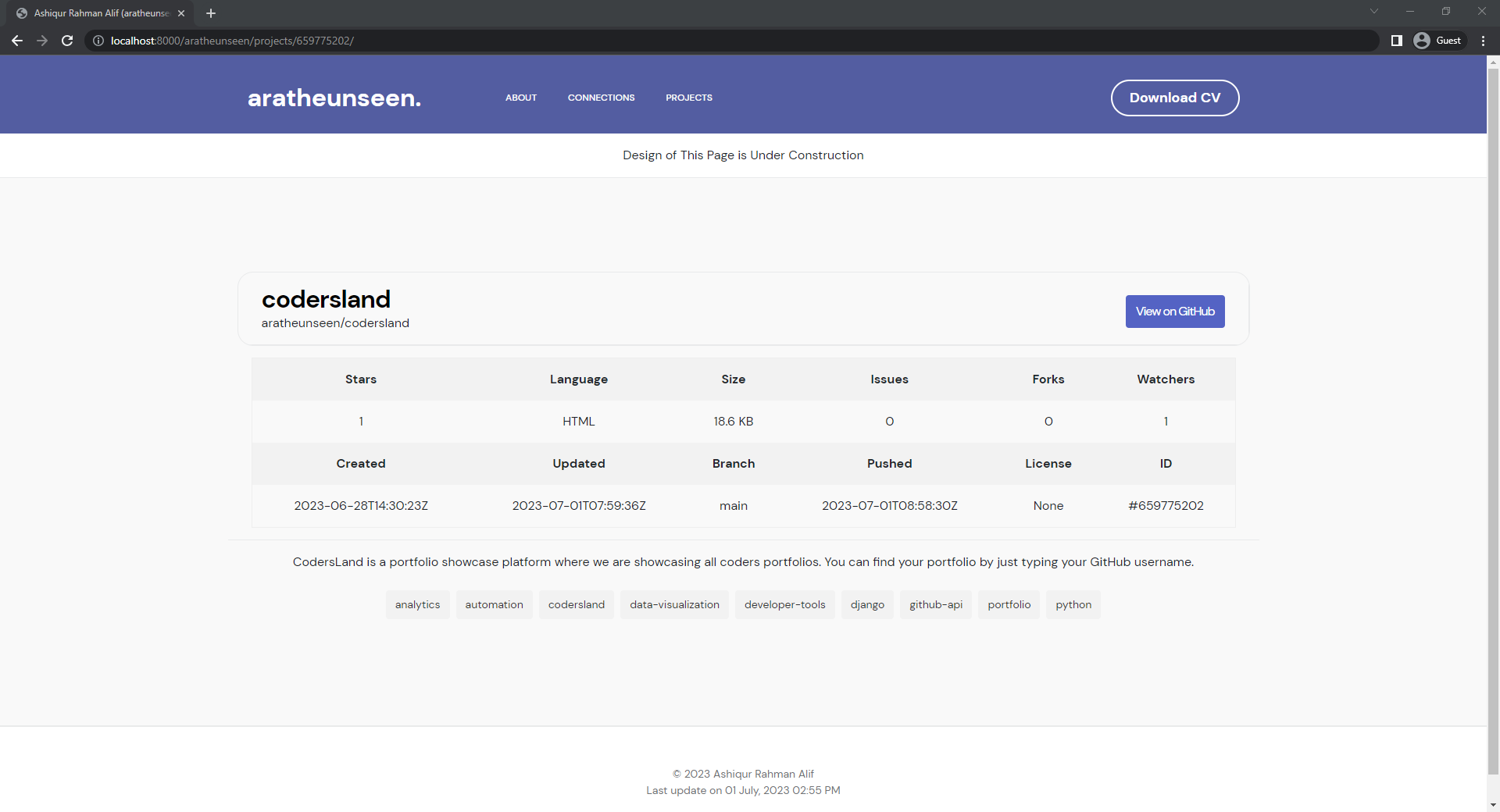
Task: Open the browser side panel icon
Action: pyautogui.click(x=1396, y=41)
